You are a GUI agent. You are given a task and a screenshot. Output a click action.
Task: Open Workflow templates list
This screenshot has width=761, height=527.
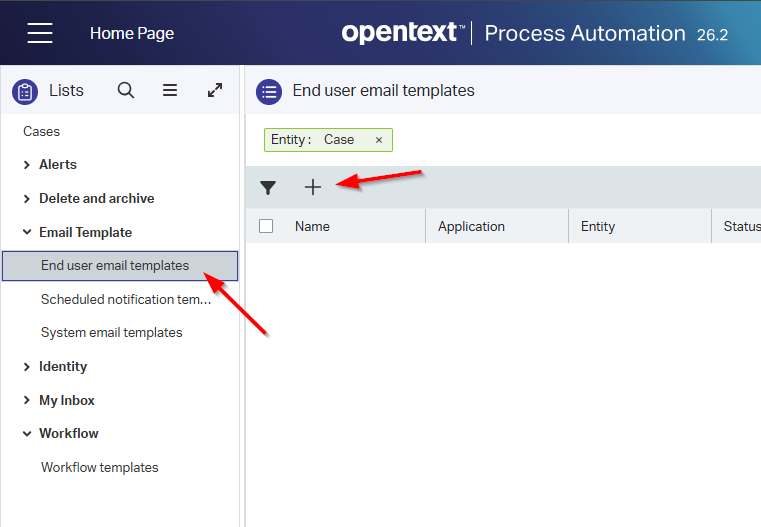pos(99,467)
